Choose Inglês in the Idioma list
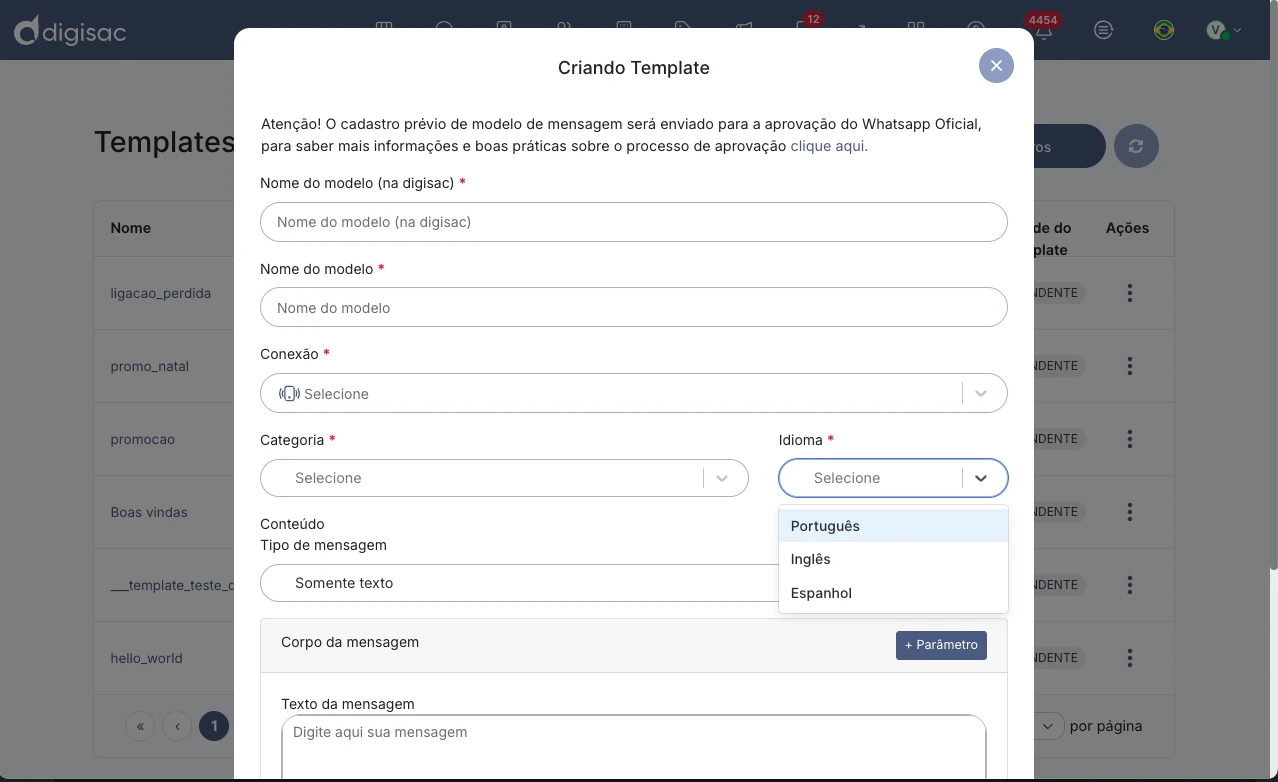Image resolution: width=1278 pixels, height=782 pixels. [893, 559]
